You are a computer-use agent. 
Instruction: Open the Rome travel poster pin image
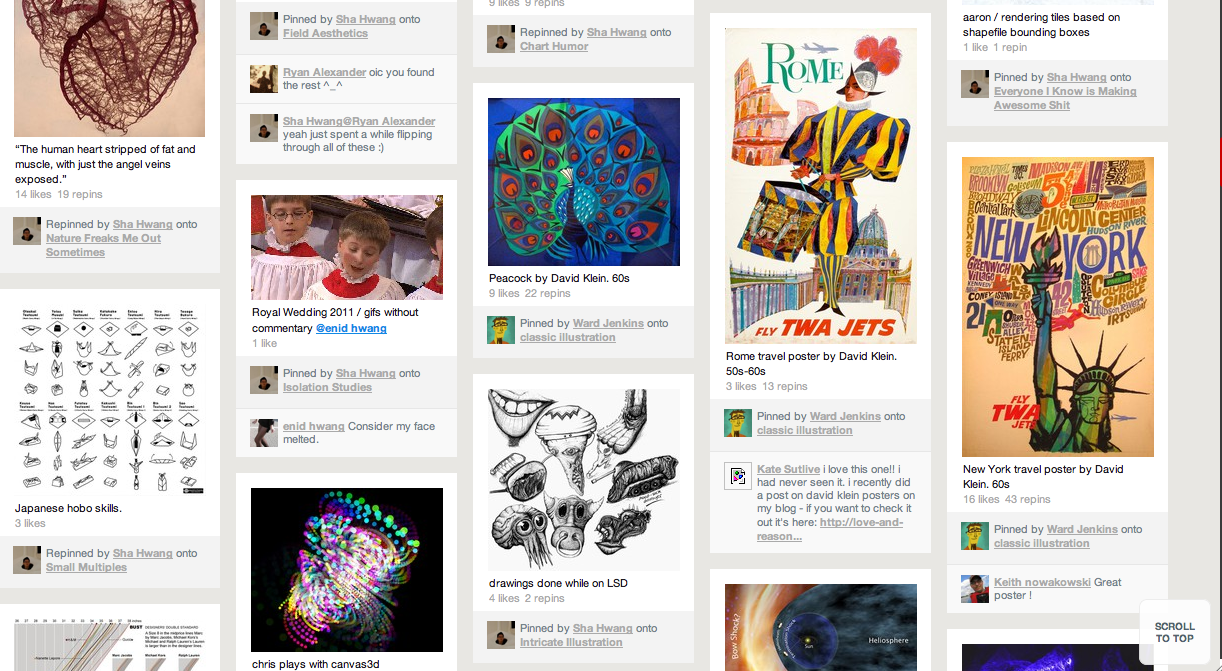(821, 186)
